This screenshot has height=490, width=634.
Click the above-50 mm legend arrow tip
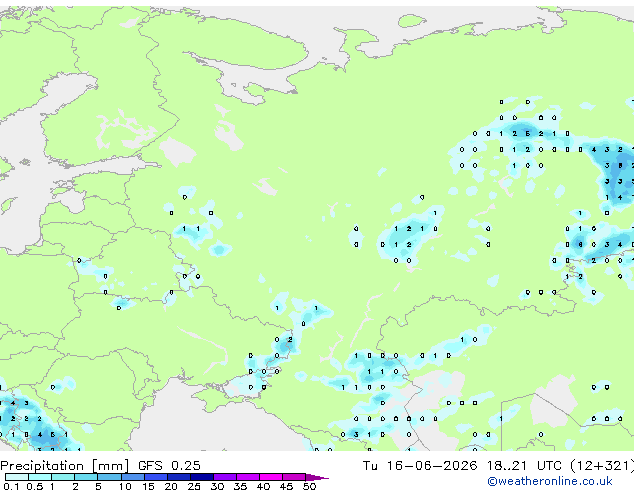point(317,477)
